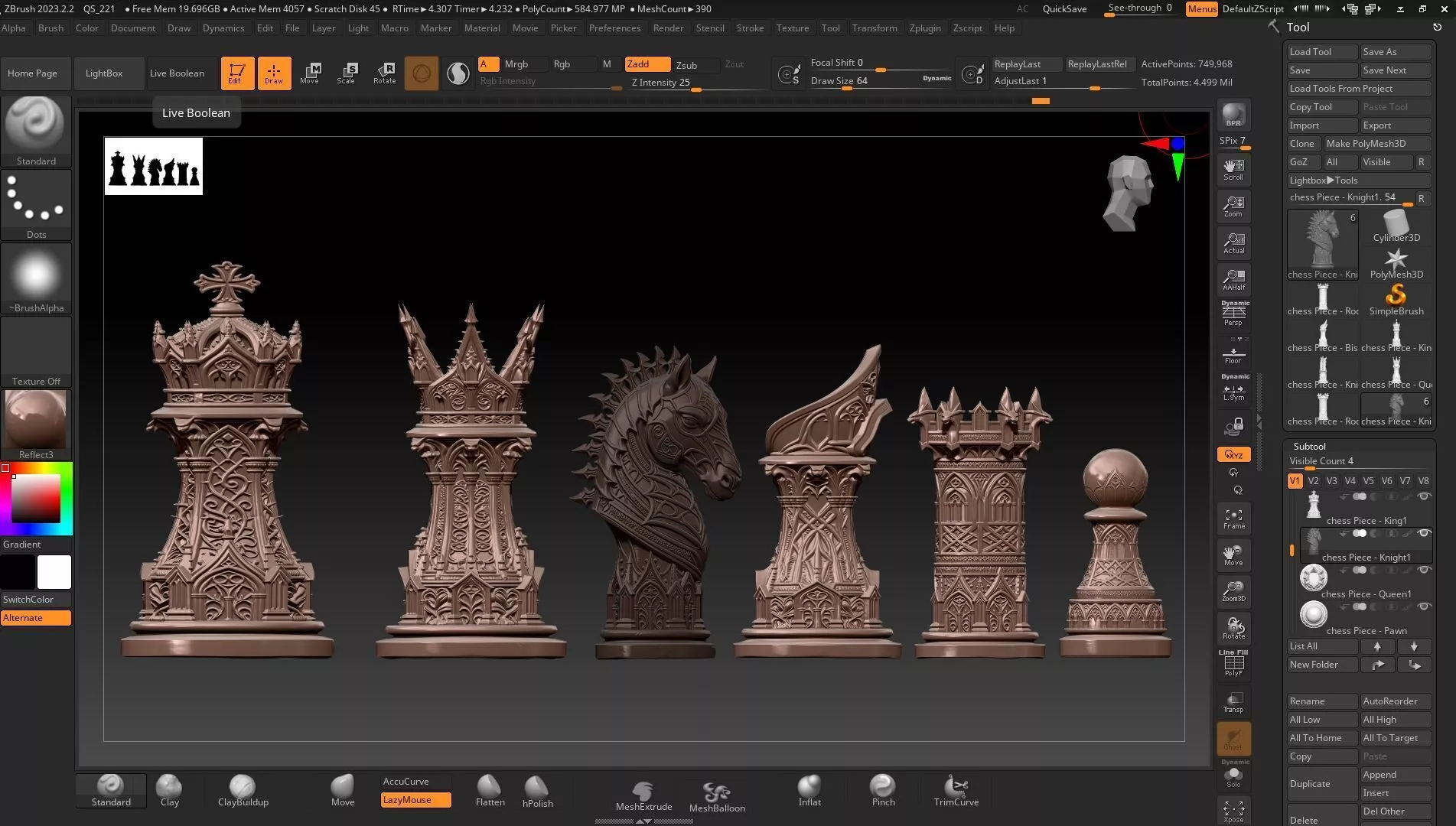Viewport: 1456px width, 826px height.
Task: Enable the Zsub mode button
Action: 695,65
